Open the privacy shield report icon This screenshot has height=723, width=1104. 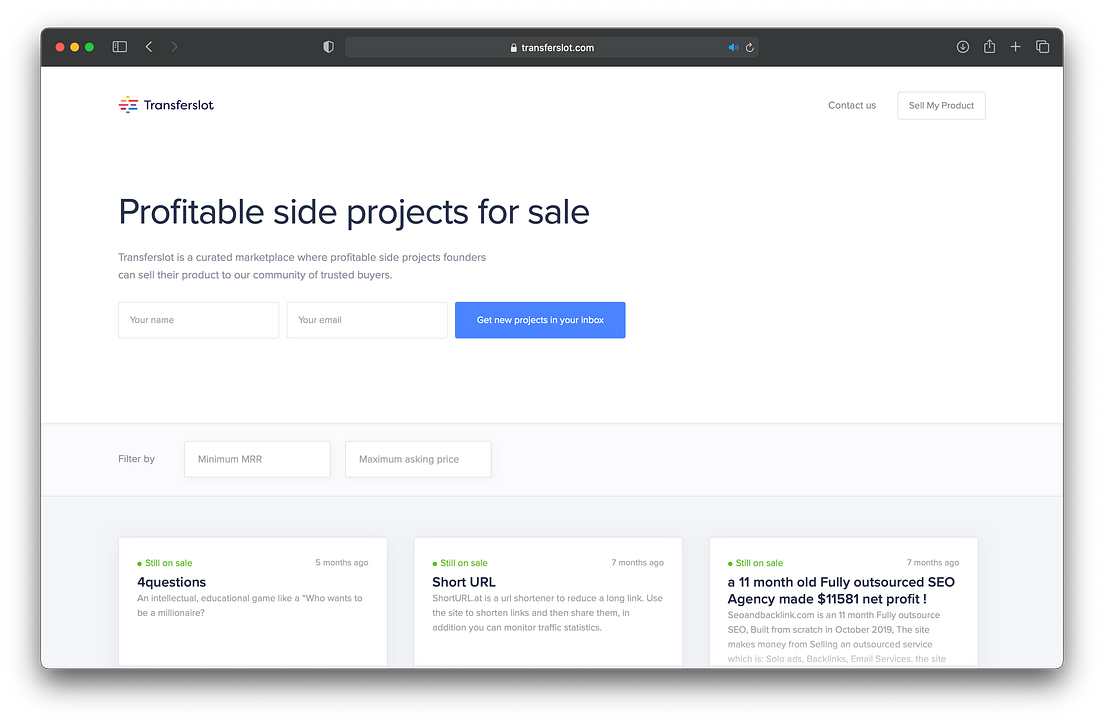(328, 46)
